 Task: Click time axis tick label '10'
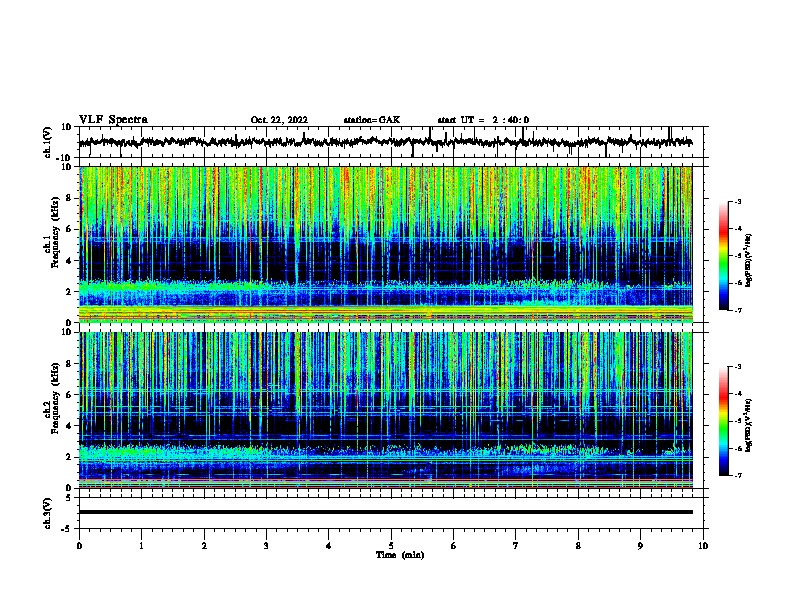click(x=703, y=546)
